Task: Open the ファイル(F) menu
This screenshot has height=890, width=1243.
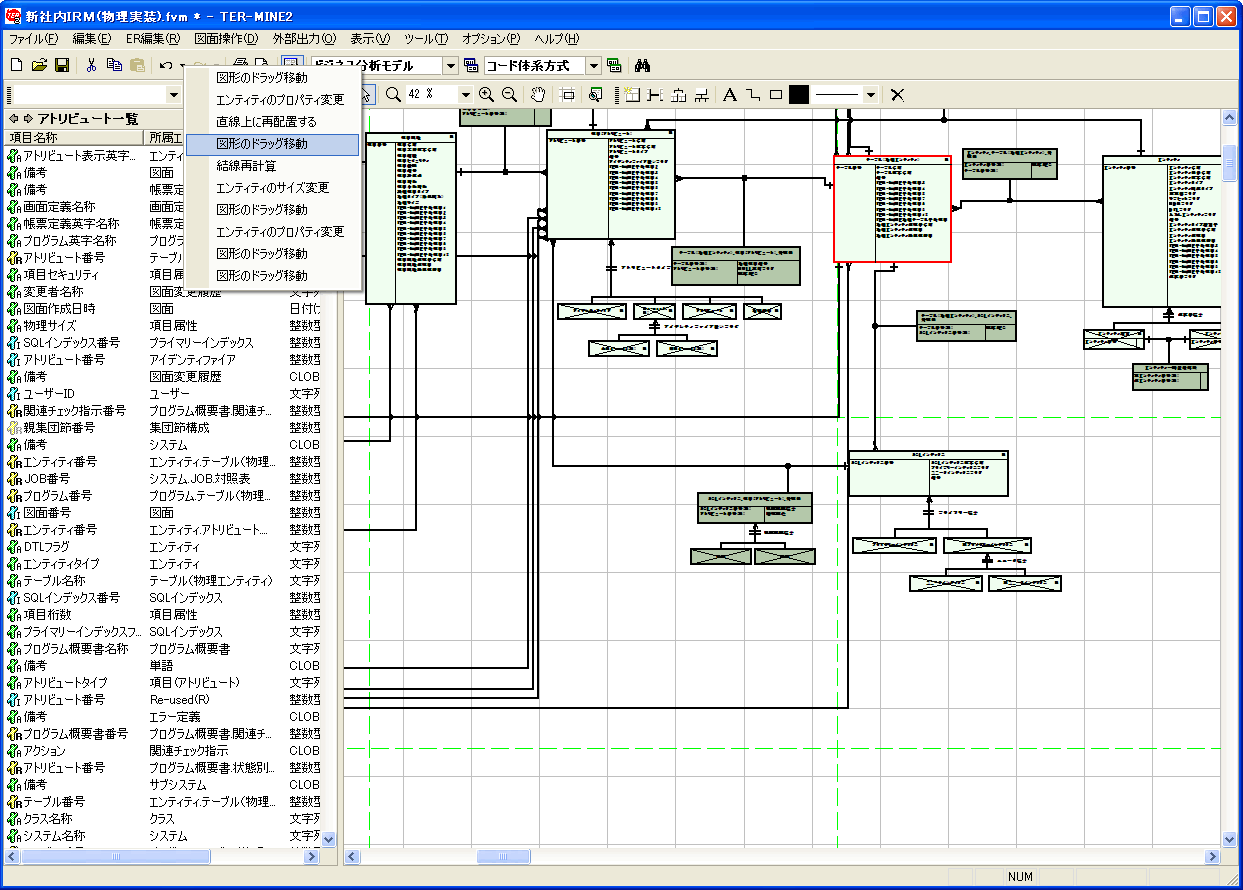Action: 33,39
